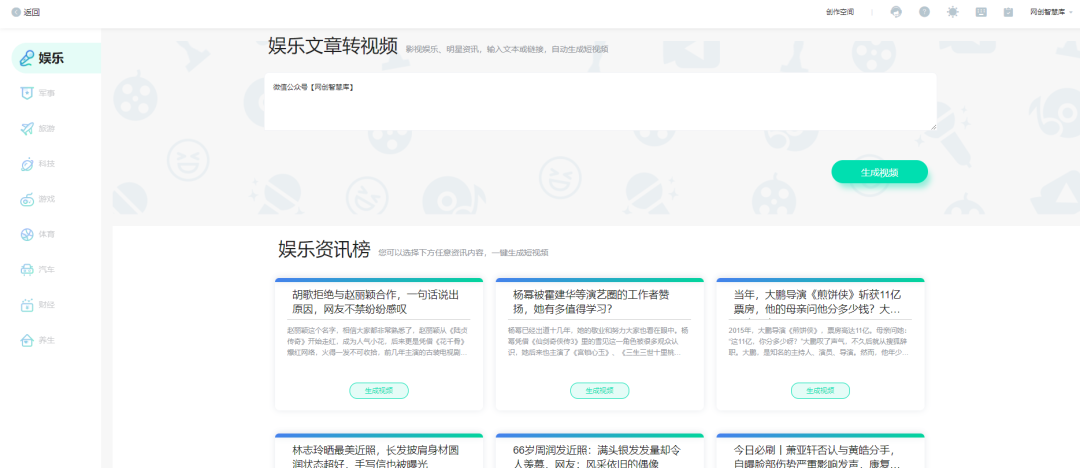Click the keyboard icon in top bar

(x=980, y=12)
